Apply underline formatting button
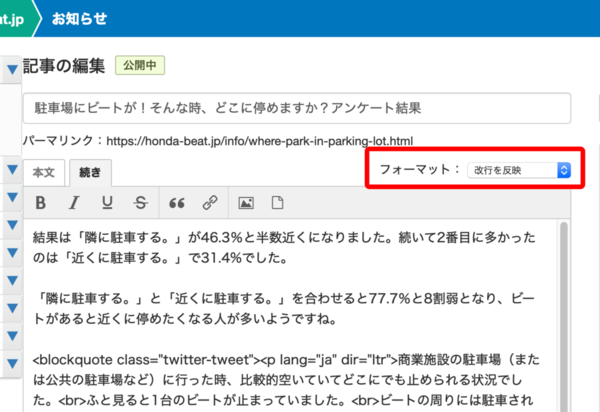The width and height of the screenshot is (600, 412). coord(107,203)
